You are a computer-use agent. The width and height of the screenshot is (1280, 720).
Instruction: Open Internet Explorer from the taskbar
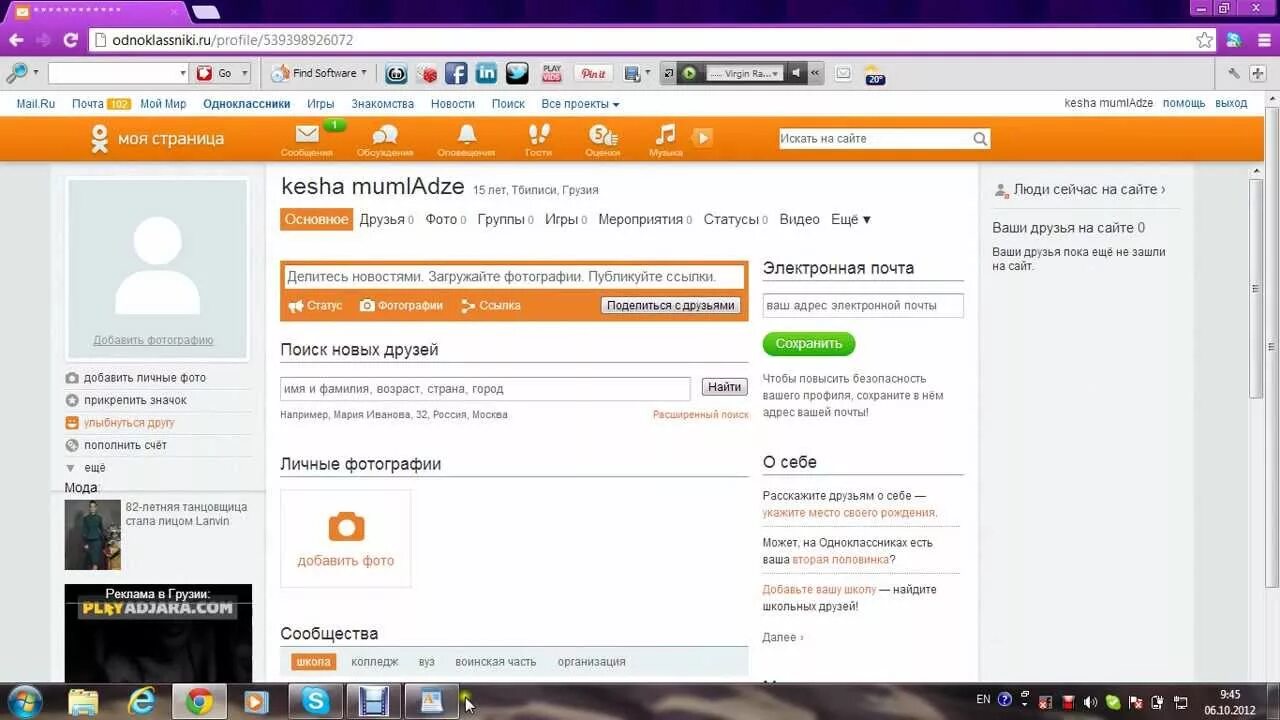tap(142, 701)
